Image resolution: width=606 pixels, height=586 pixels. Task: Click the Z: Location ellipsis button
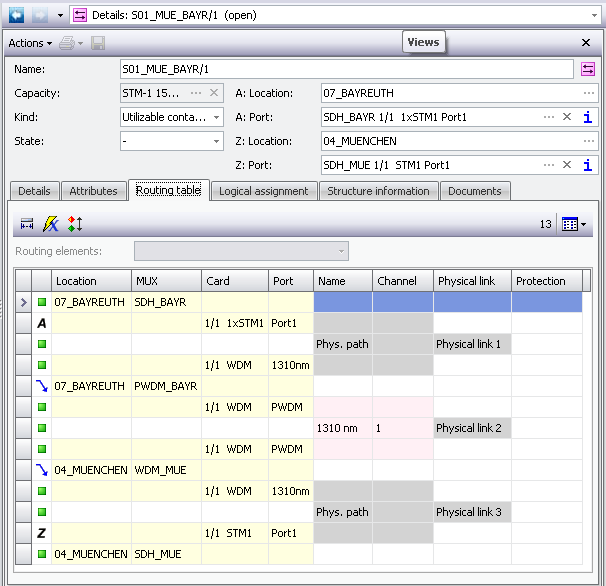[x=589, y=141]
